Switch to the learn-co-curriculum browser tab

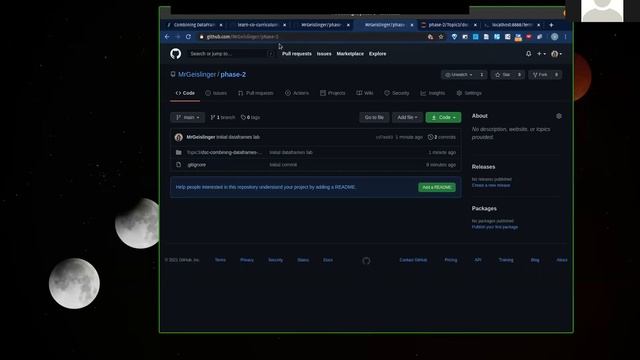pyautogui.click(x=258, y=25)
